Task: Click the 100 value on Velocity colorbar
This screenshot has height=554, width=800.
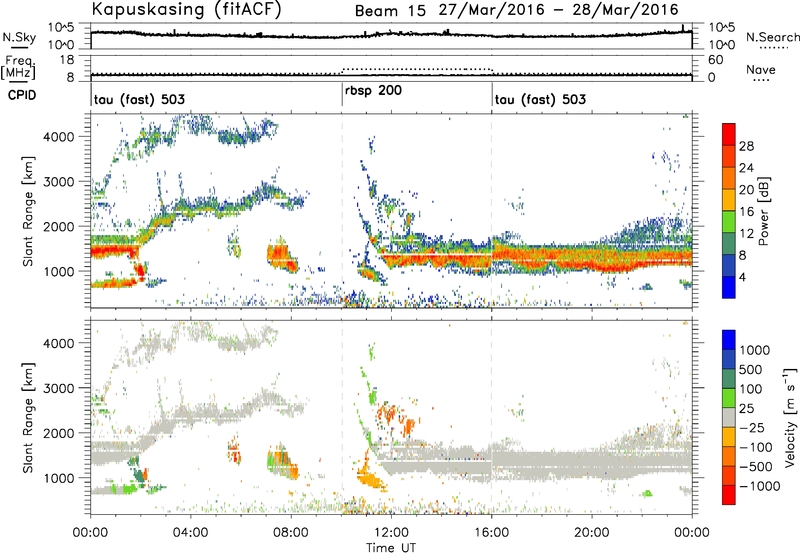Action: coord(751,389)
